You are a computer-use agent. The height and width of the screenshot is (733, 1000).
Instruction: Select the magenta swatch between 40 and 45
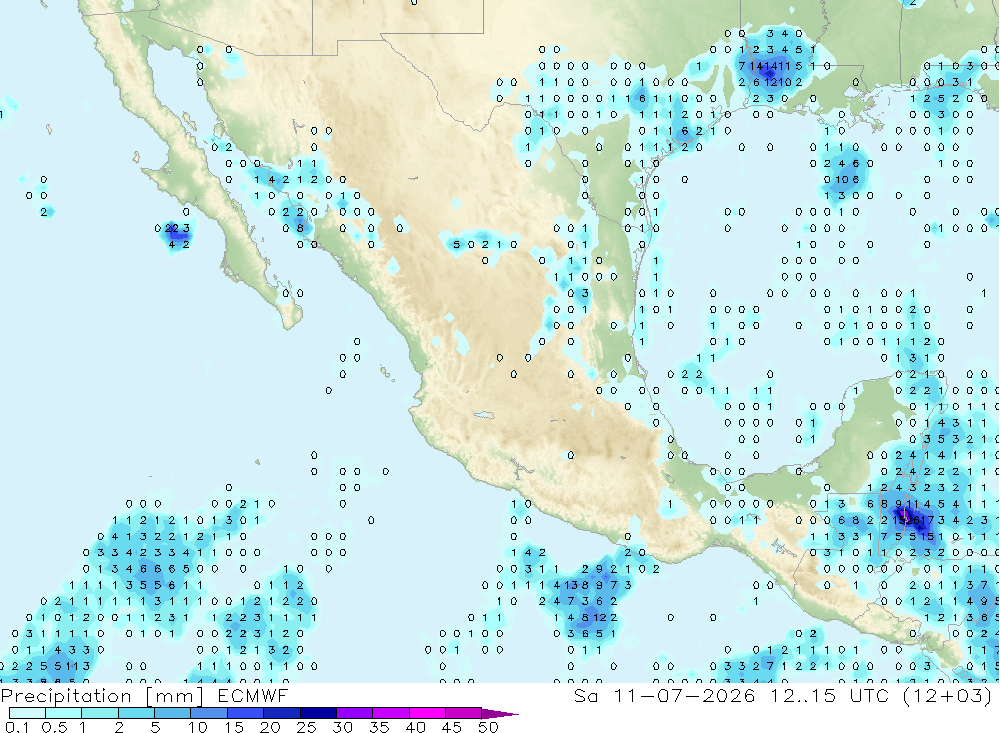427,713
